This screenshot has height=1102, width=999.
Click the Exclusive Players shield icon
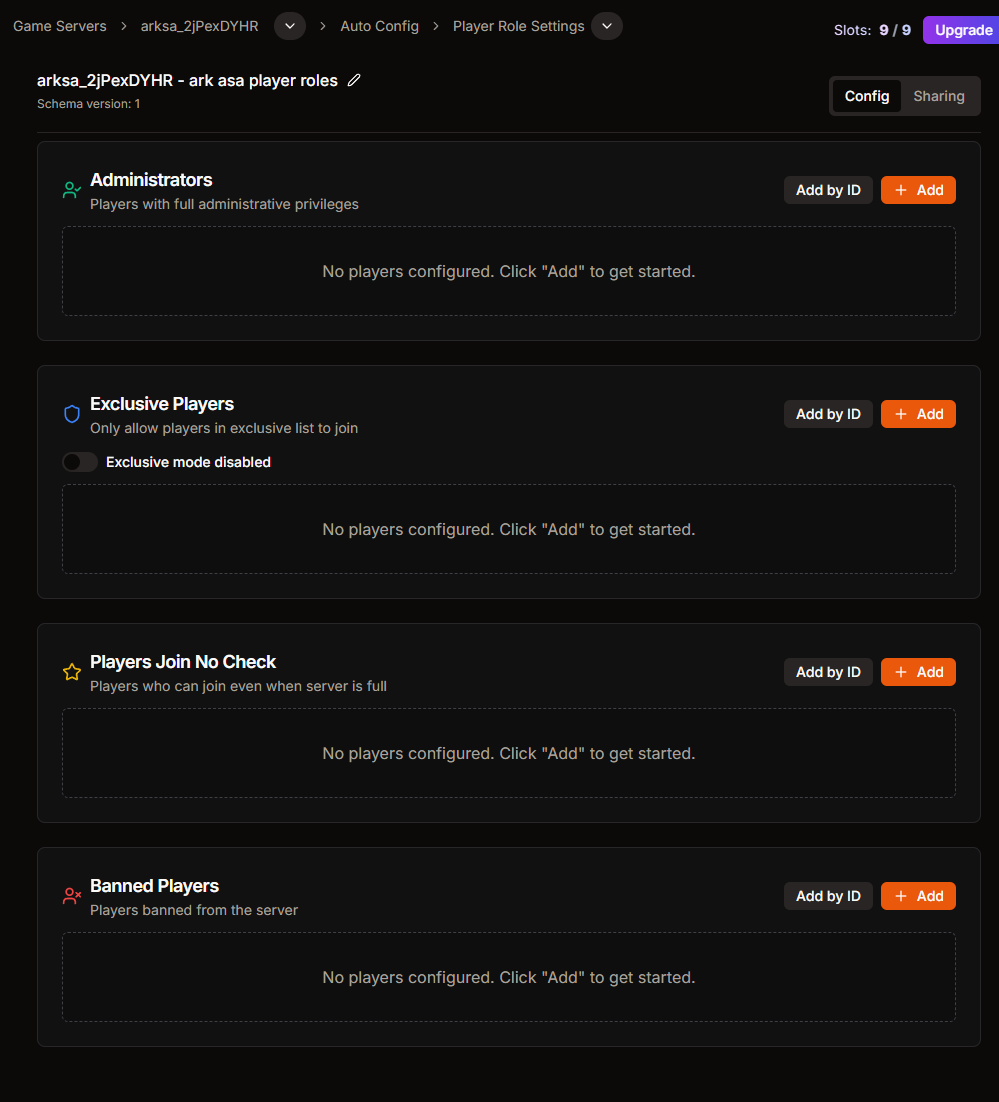tap(72, 414)
